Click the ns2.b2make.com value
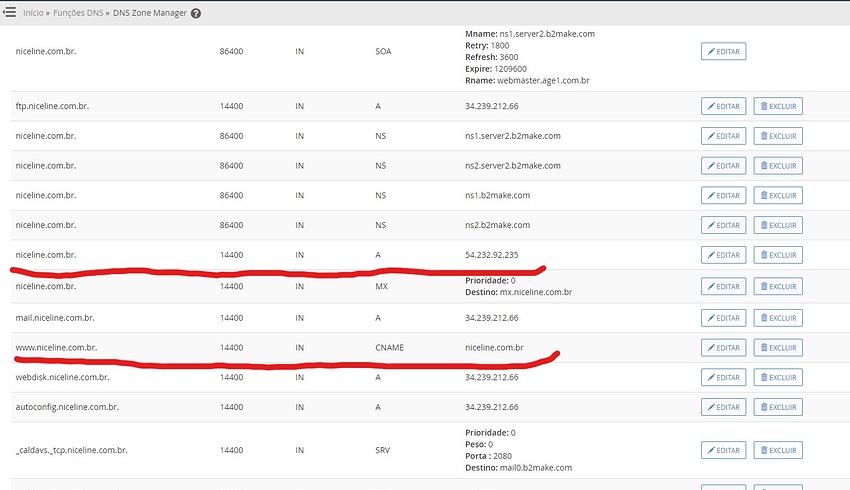The image size is (850, 490). [x=498, y=225]
